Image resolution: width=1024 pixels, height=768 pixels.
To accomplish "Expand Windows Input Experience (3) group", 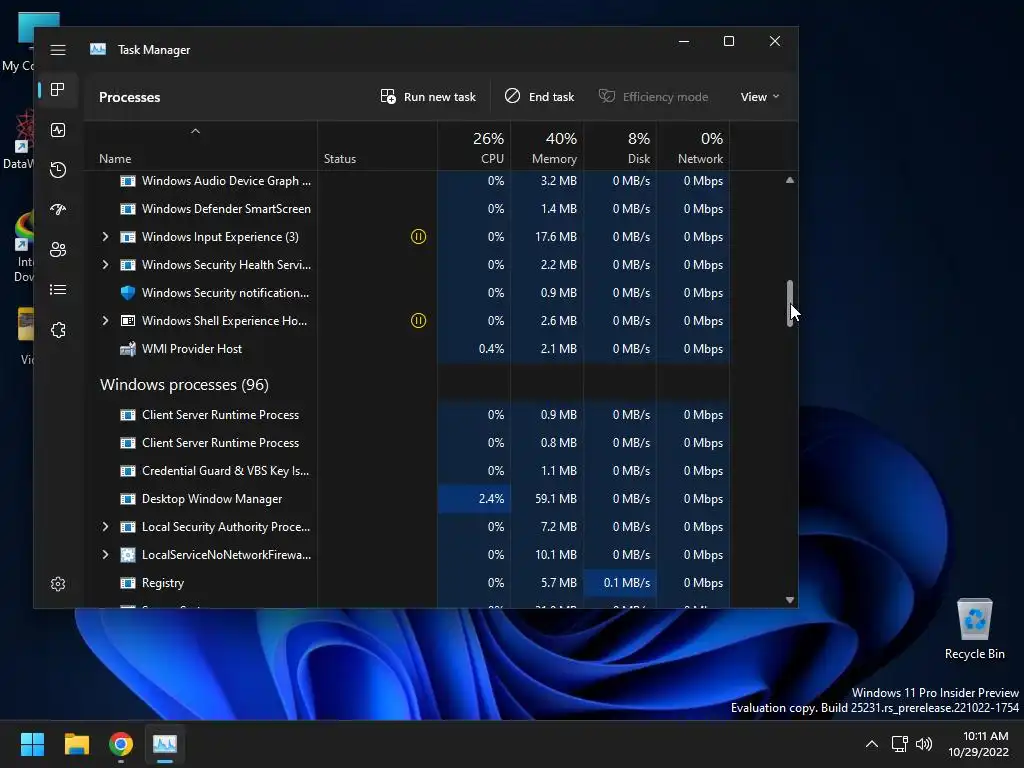I will point(105,236).
